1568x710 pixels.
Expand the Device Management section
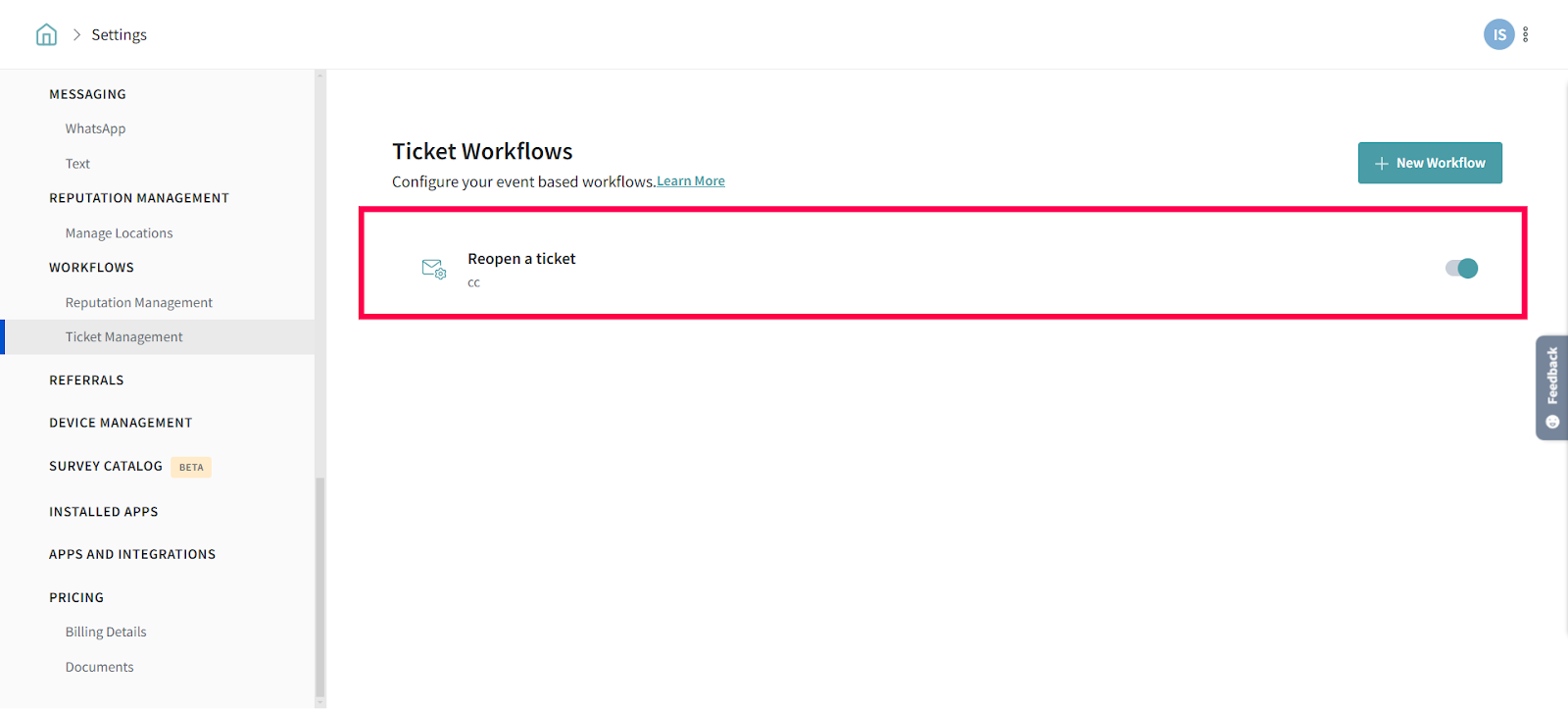click(x=121, y=423)
